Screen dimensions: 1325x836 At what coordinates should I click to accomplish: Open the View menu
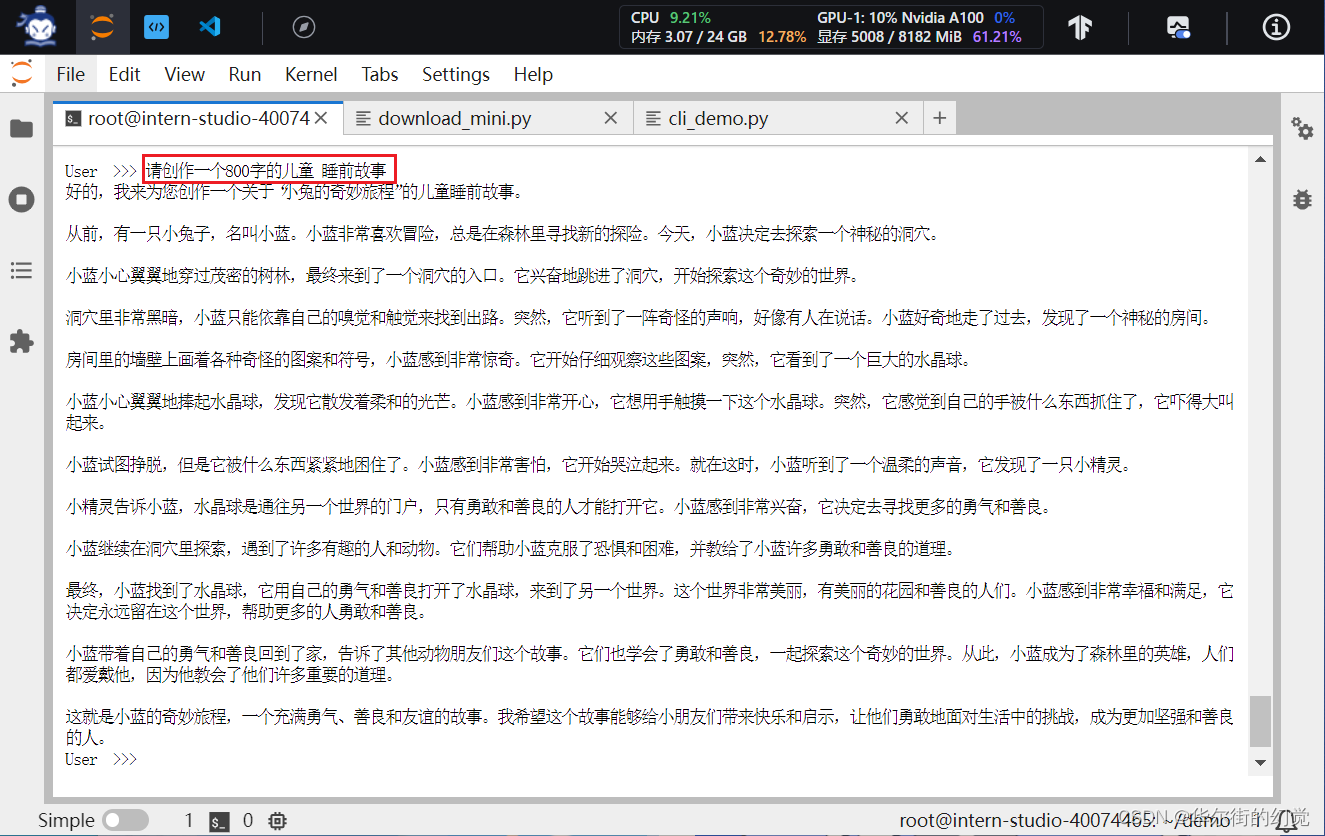pyautogui.click(x=185, y=74)
